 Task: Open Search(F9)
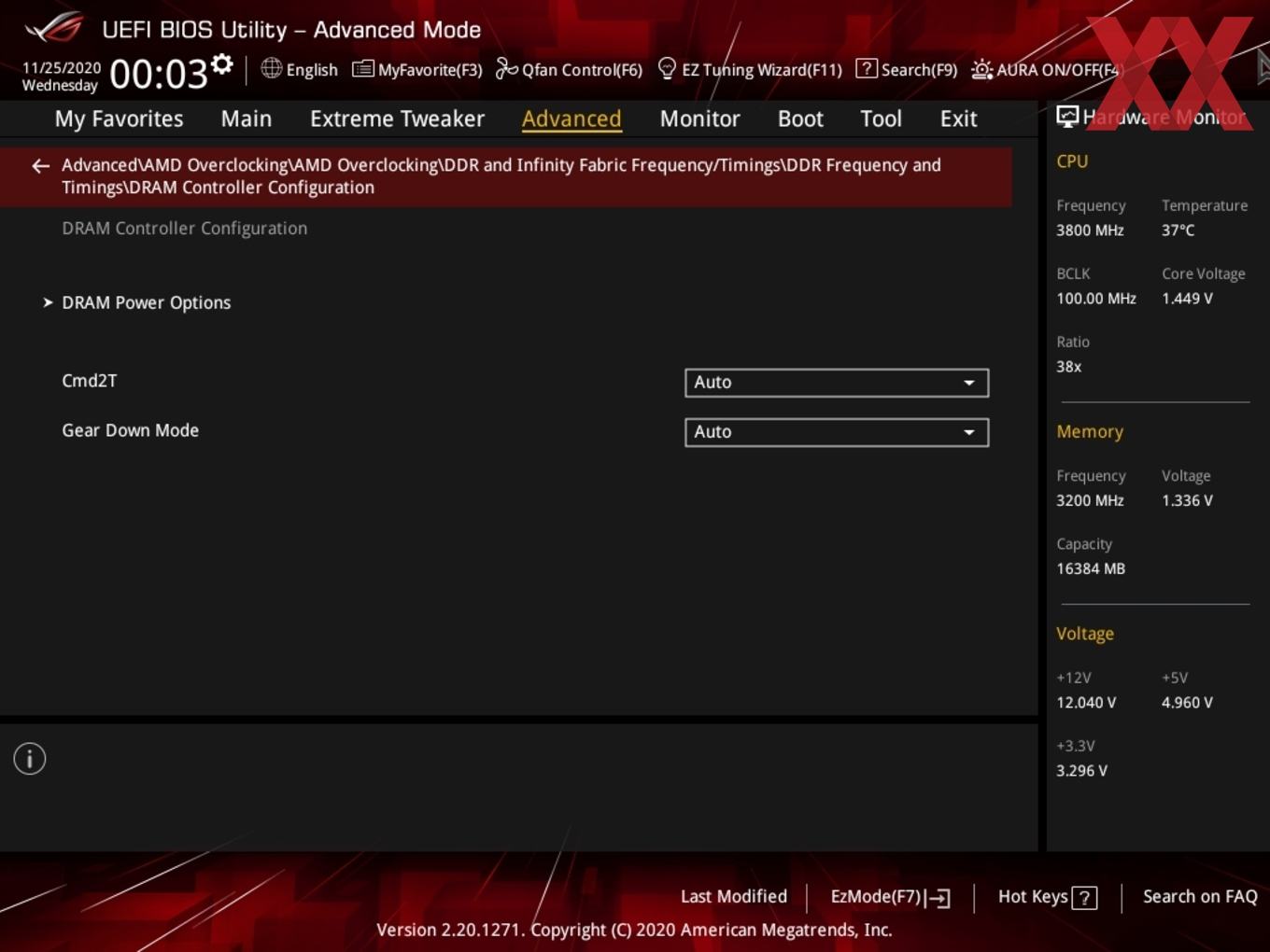[x=907, y=69]
